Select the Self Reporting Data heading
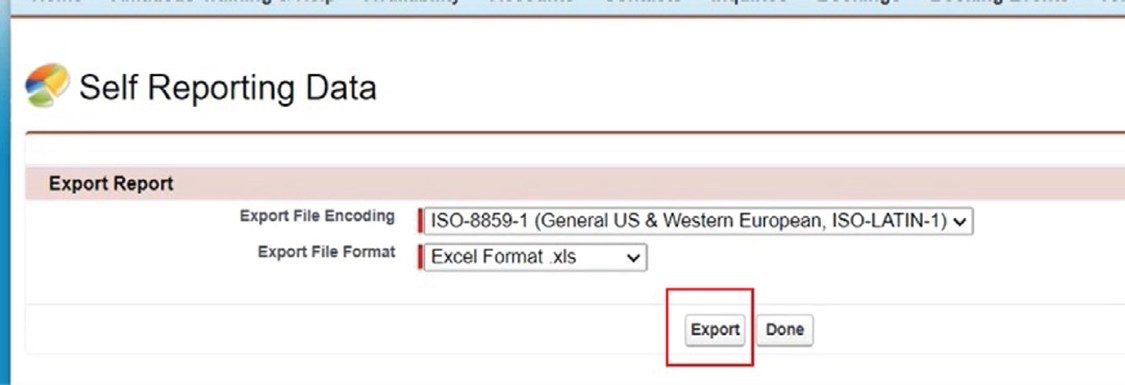This screenshot has width=1125, height=385. [x=227, y=88]
